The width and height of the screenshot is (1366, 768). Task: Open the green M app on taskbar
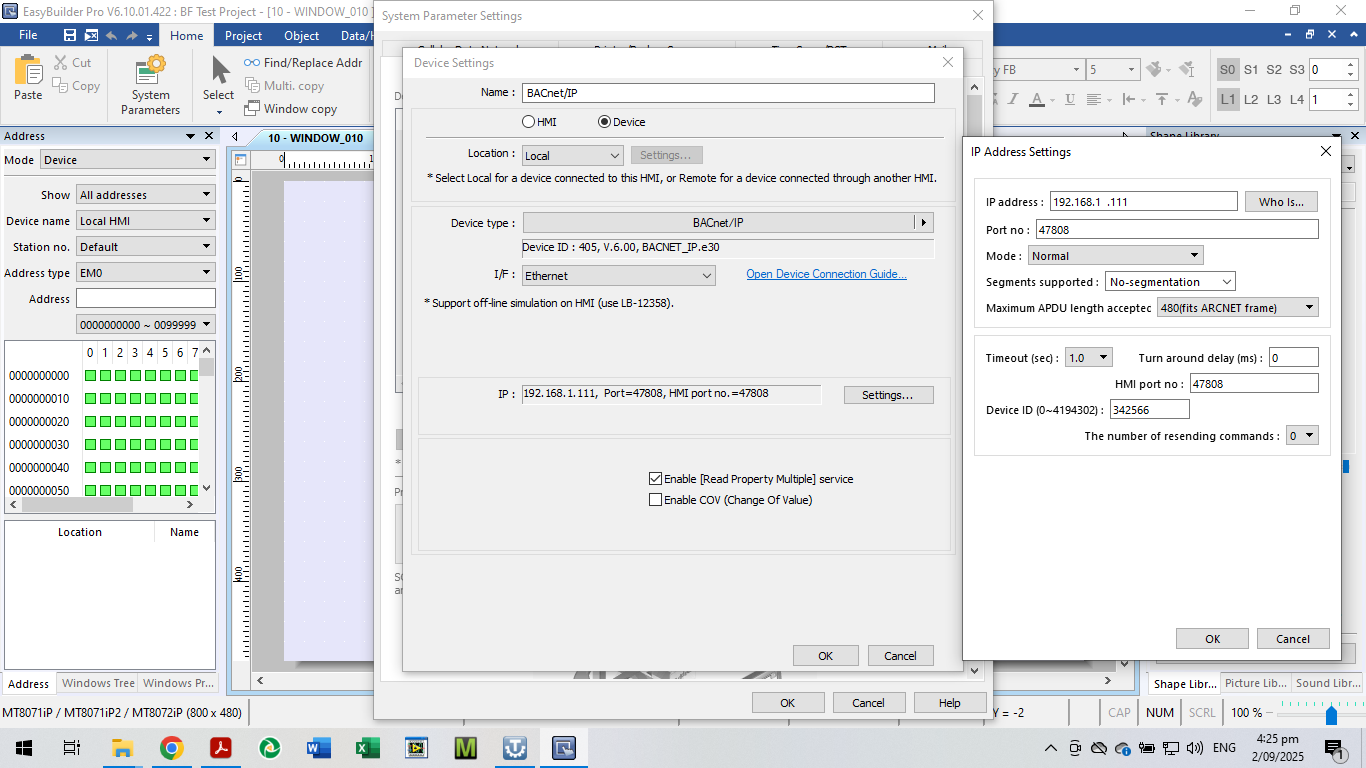coord(466,747)
